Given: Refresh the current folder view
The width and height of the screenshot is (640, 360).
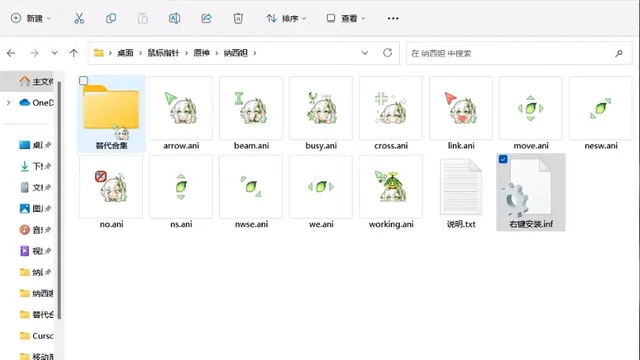Looking at the screenshot, I should coord(387,53).
